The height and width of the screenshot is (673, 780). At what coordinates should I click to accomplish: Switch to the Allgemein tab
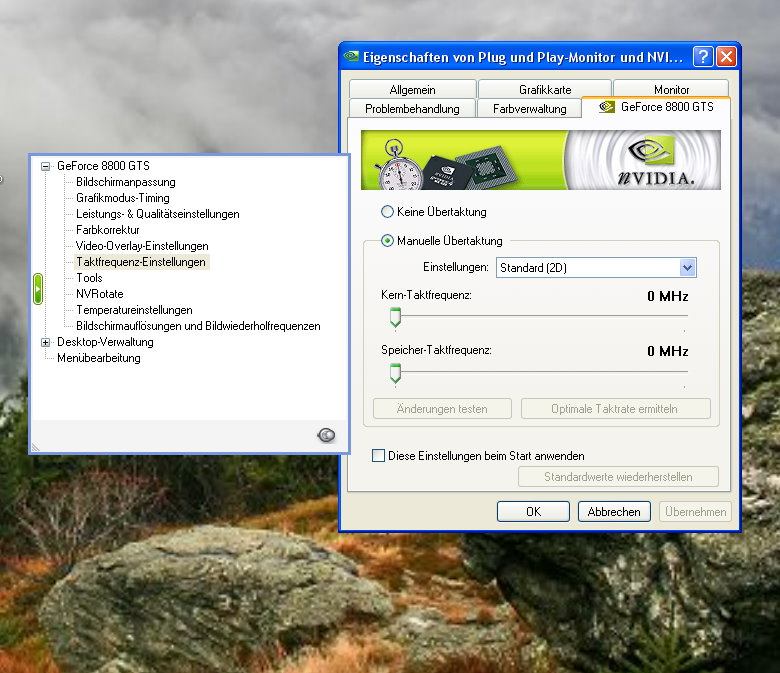point(412,90)
